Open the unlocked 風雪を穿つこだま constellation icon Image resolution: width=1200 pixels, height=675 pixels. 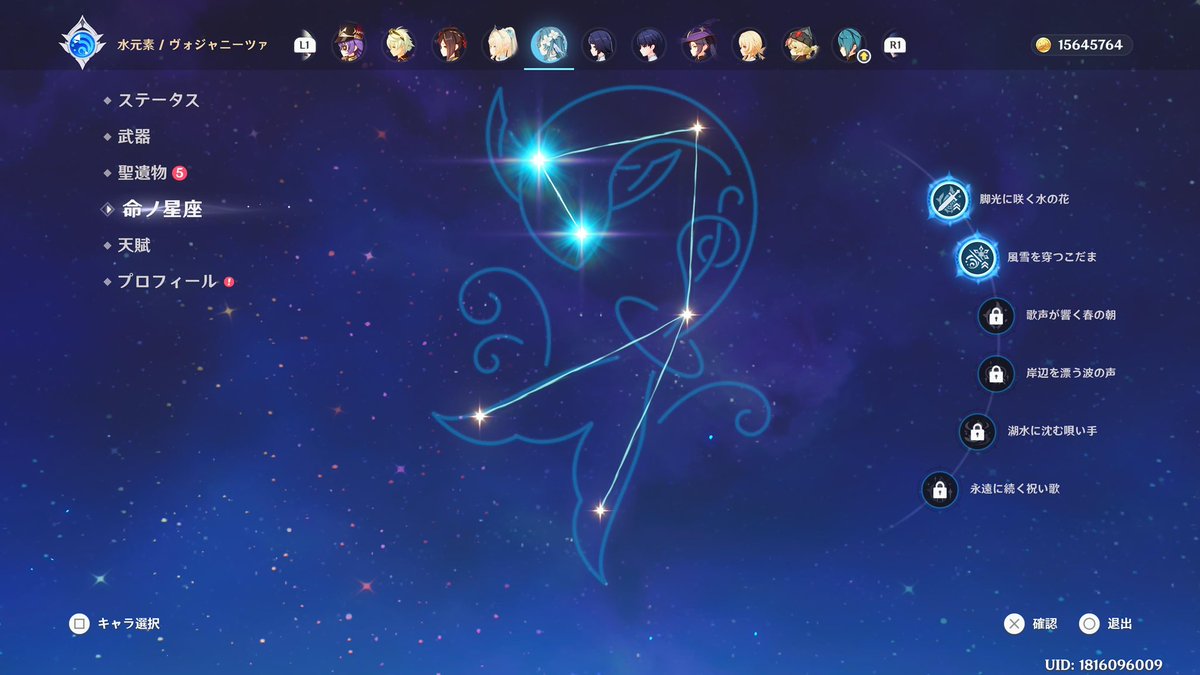point(976,257)
